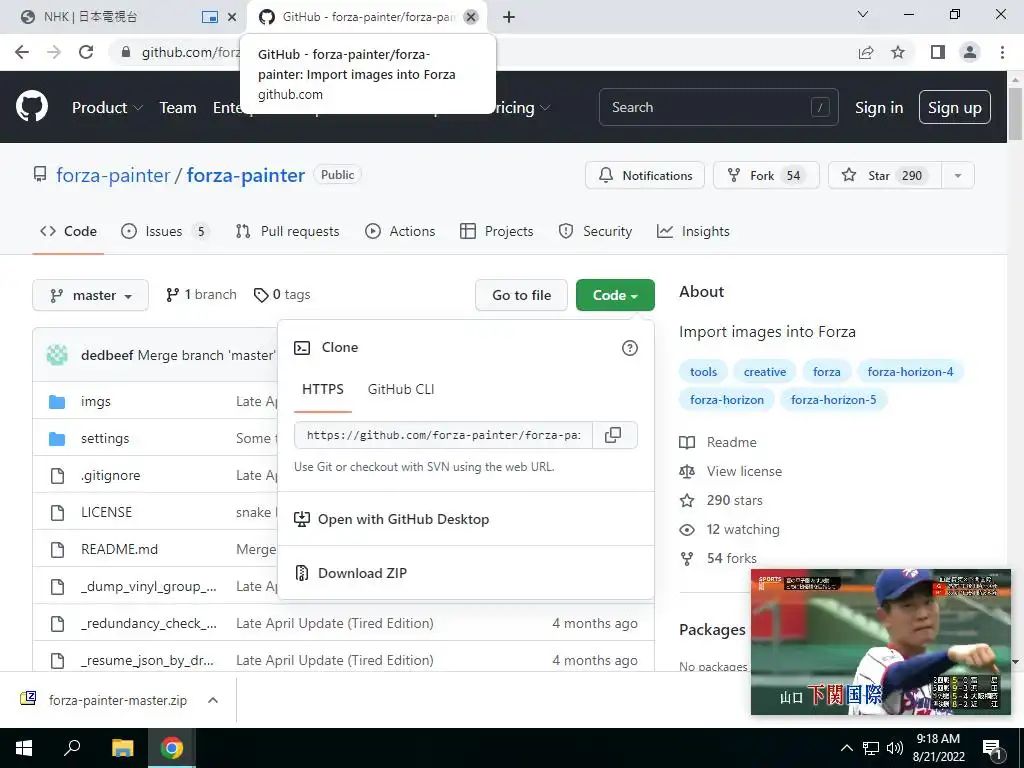The height and width of the screenshot is (768, 1024).
Task: Open clone help question mark icon
Action: [630, 348]
